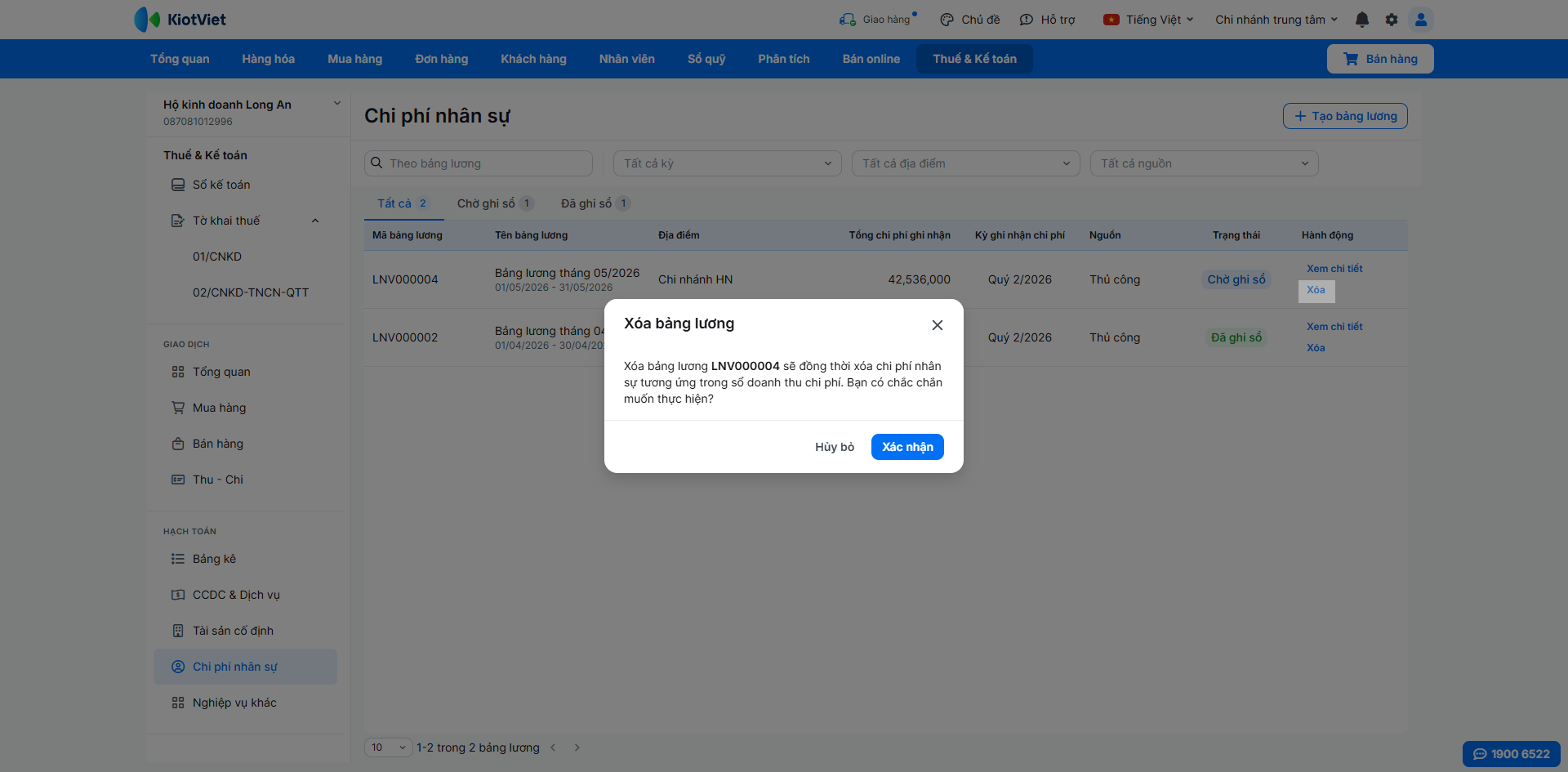Open Chi nhánh trung tâm branch selector
This screenshot has width=1568, height=772.
pos(1276,20)
